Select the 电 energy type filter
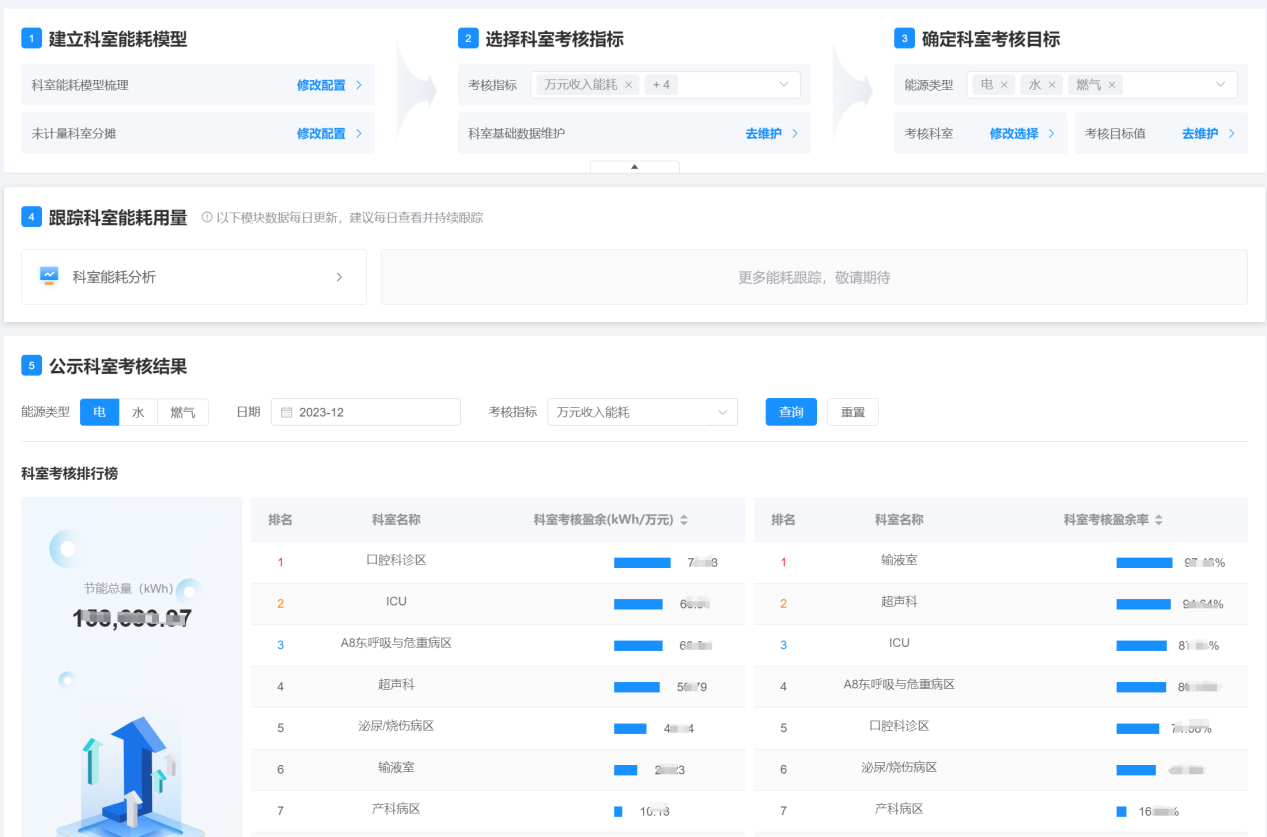The height and width of the screenshot is (837, 1267). point(99,411)
